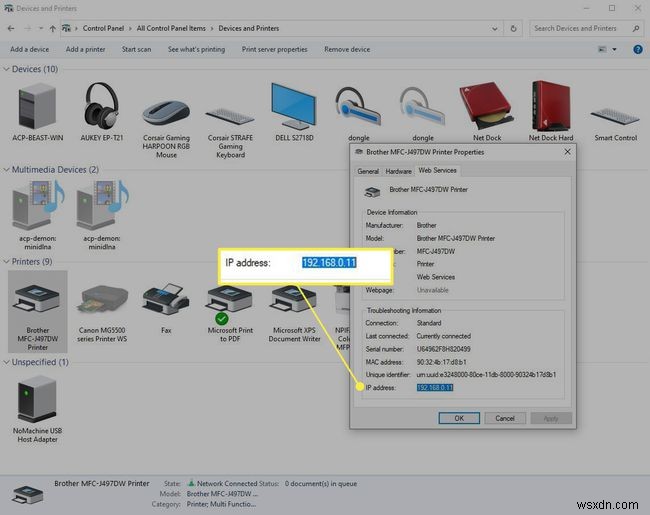Click the Unavailable webpage text

coord(433,290)
